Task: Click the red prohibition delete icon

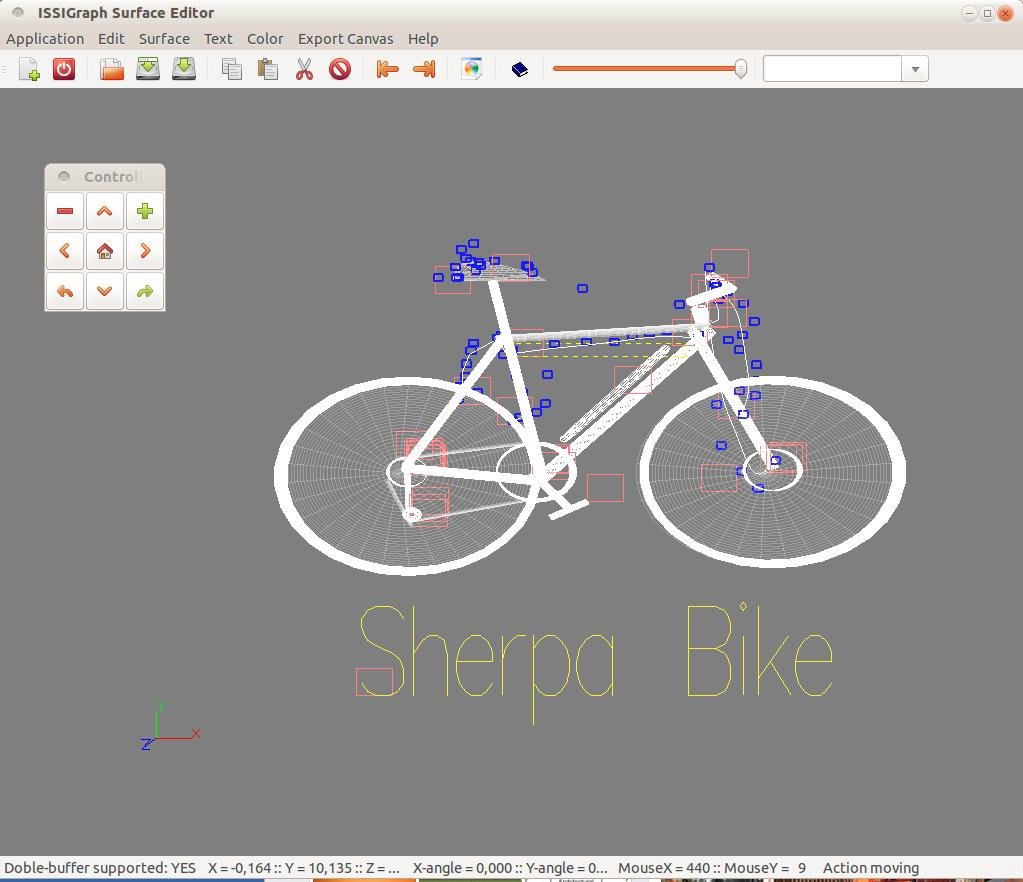Action: [340, 69]
